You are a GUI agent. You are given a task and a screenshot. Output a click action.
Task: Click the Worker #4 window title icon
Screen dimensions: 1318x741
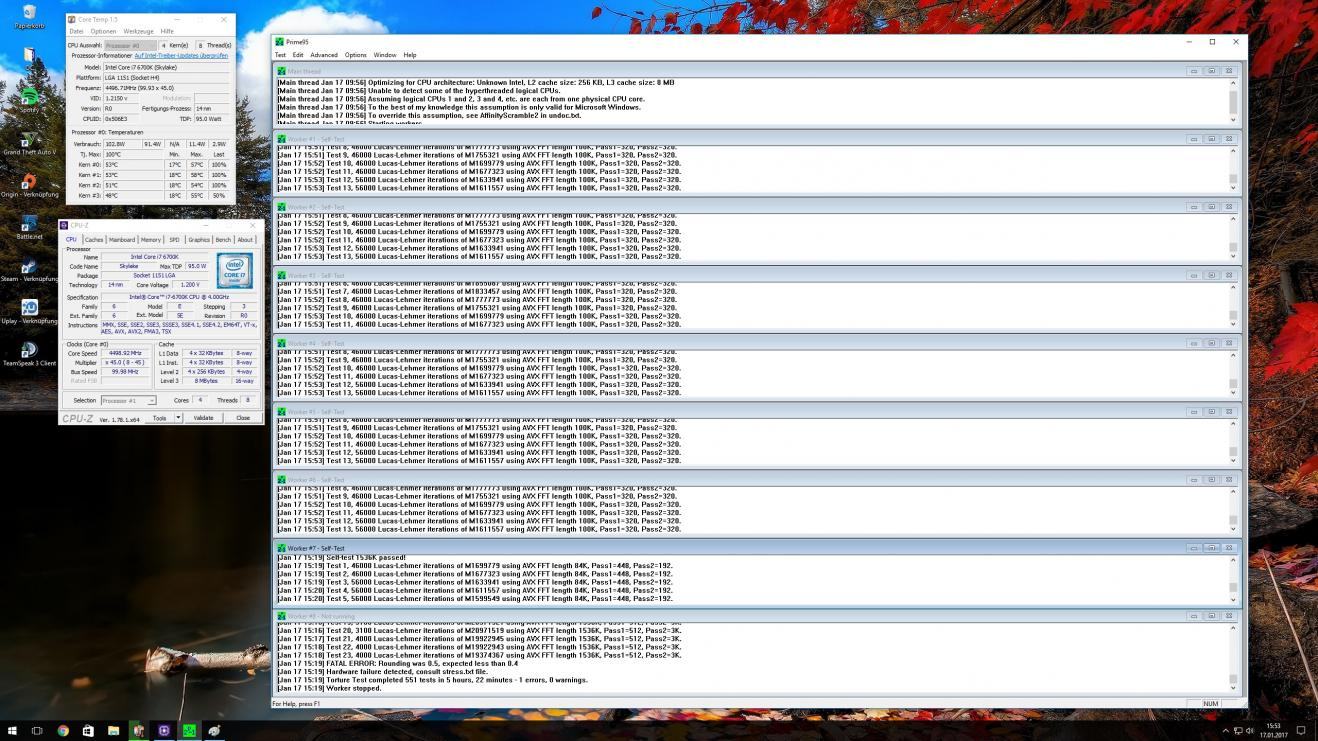coord(282,343)
